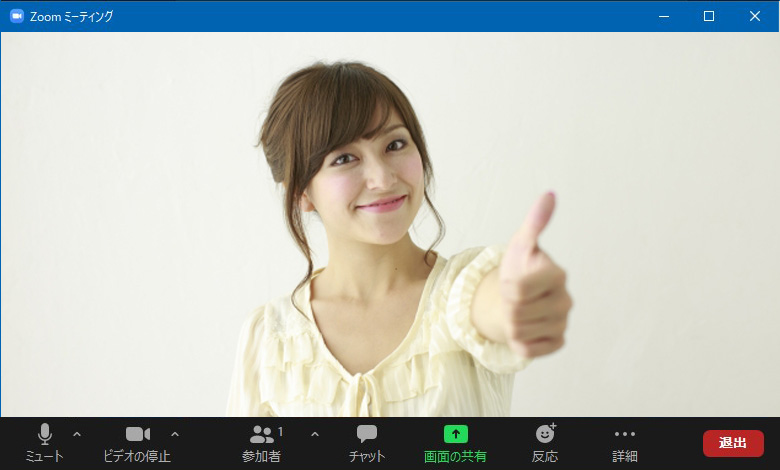
Task: Click the participant count number 1
Action: (281, 432)
